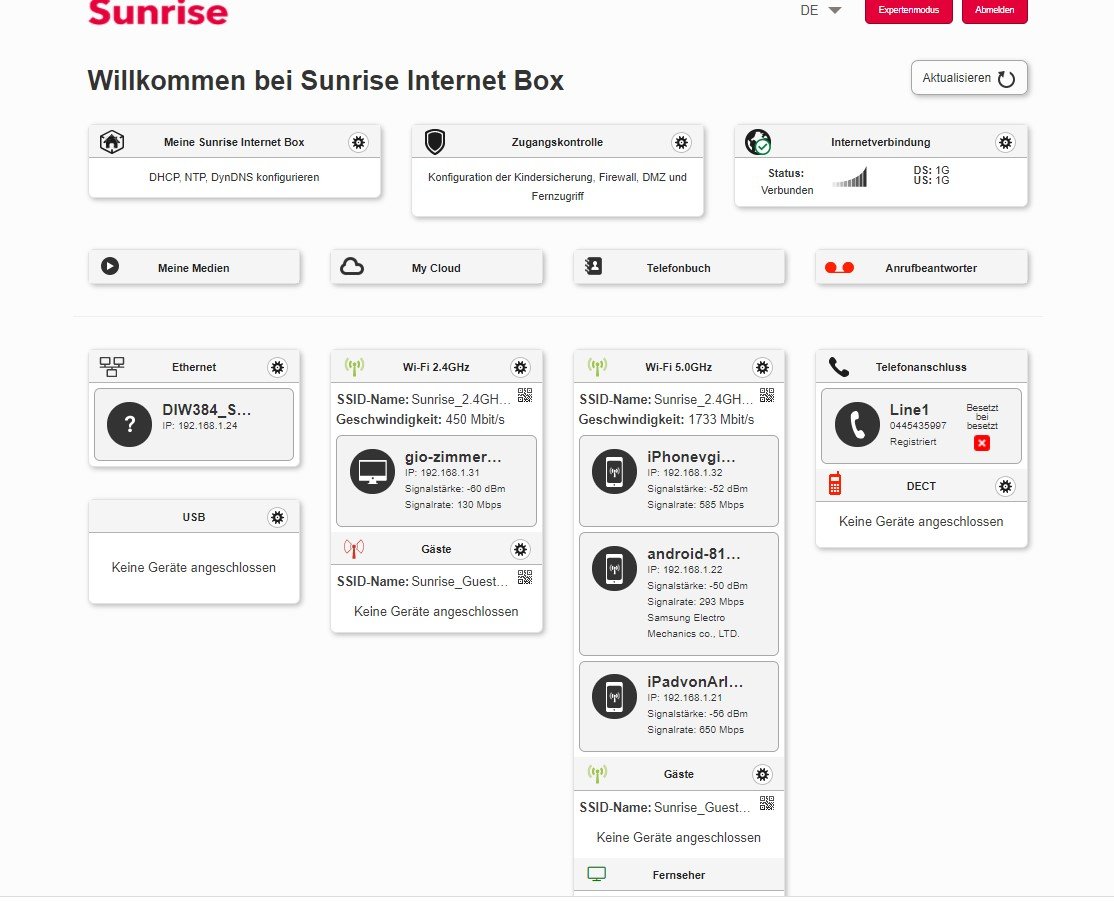
Task: Click the Sunrise logo
Action: 158,13
